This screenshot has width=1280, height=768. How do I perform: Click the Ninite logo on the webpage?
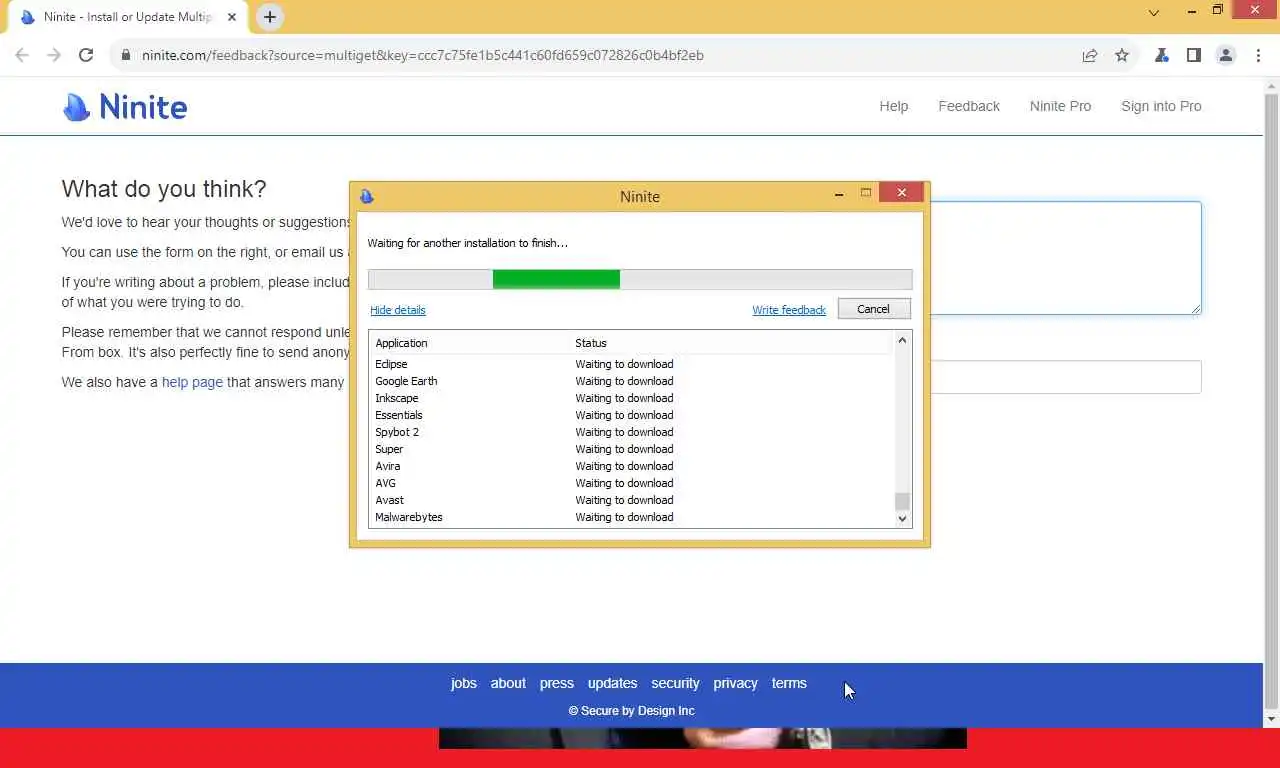(125, 106)
